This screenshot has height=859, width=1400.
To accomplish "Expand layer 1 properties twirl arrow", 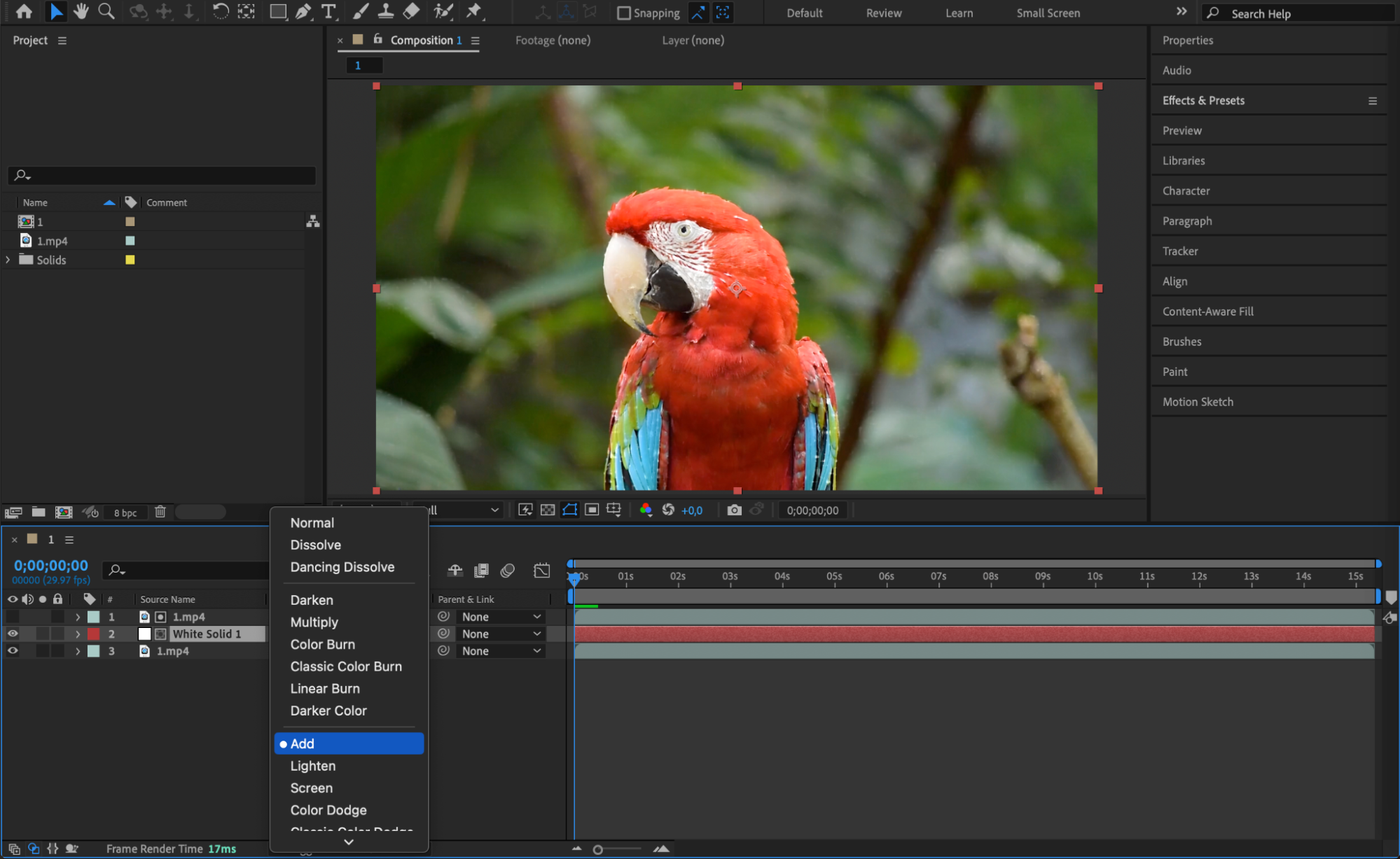I will [78, 617].
